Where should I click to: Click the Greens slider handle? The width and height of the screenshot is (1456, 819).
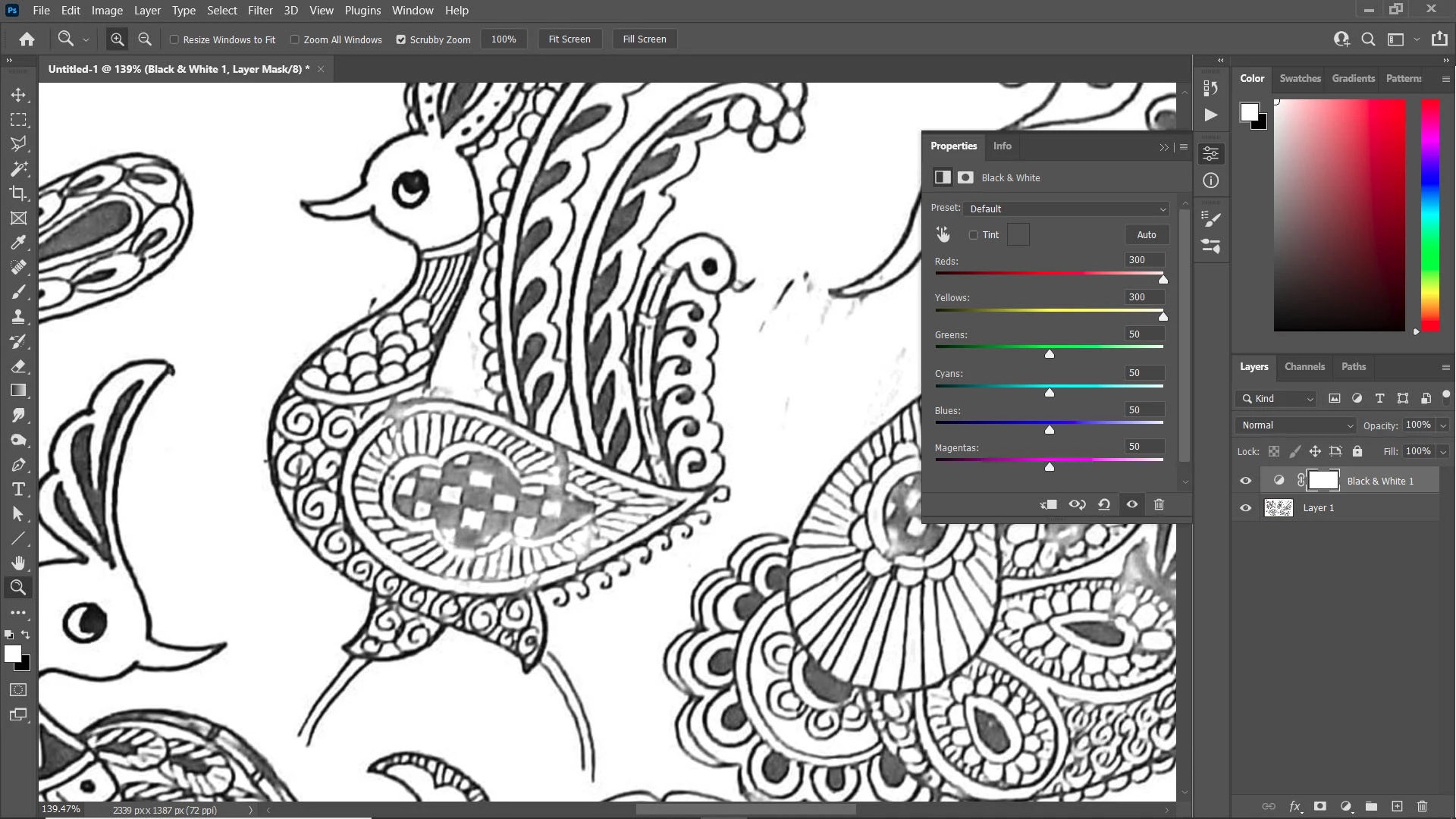1050,354
